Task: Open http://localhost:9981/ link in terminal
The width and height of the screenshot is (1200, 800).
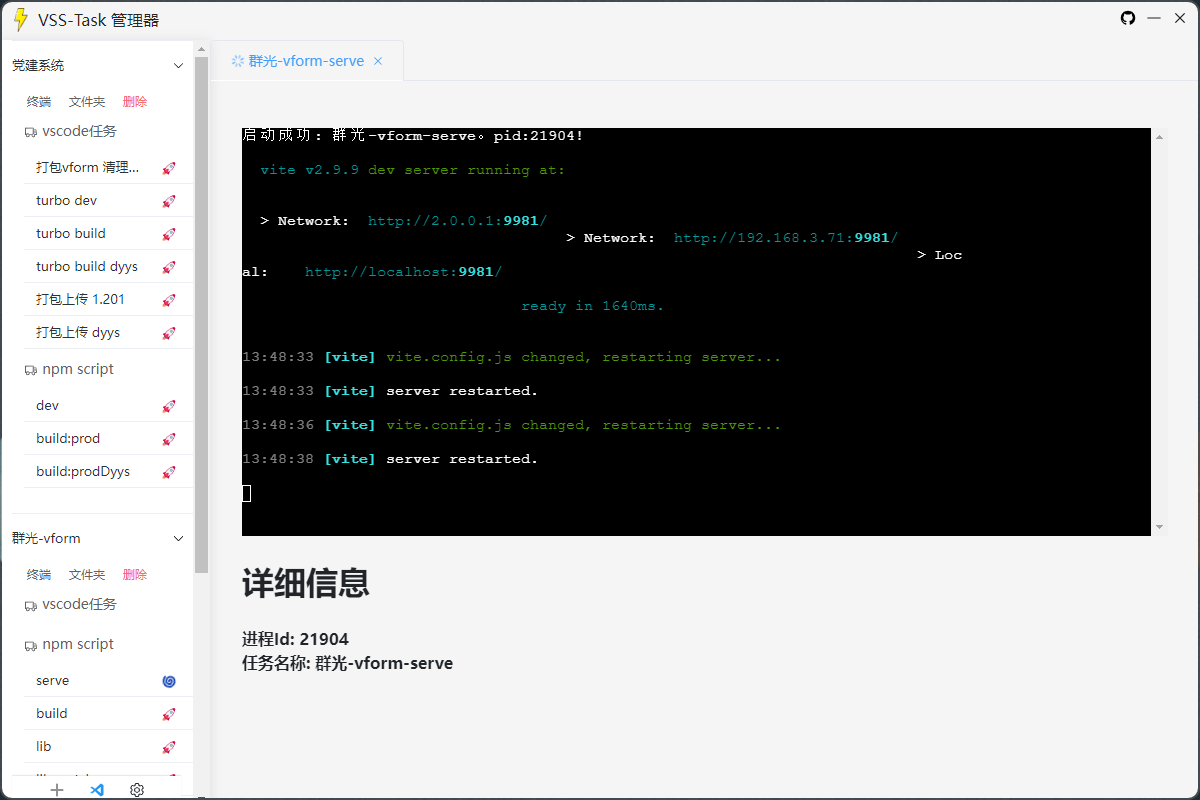Action: 403,272
